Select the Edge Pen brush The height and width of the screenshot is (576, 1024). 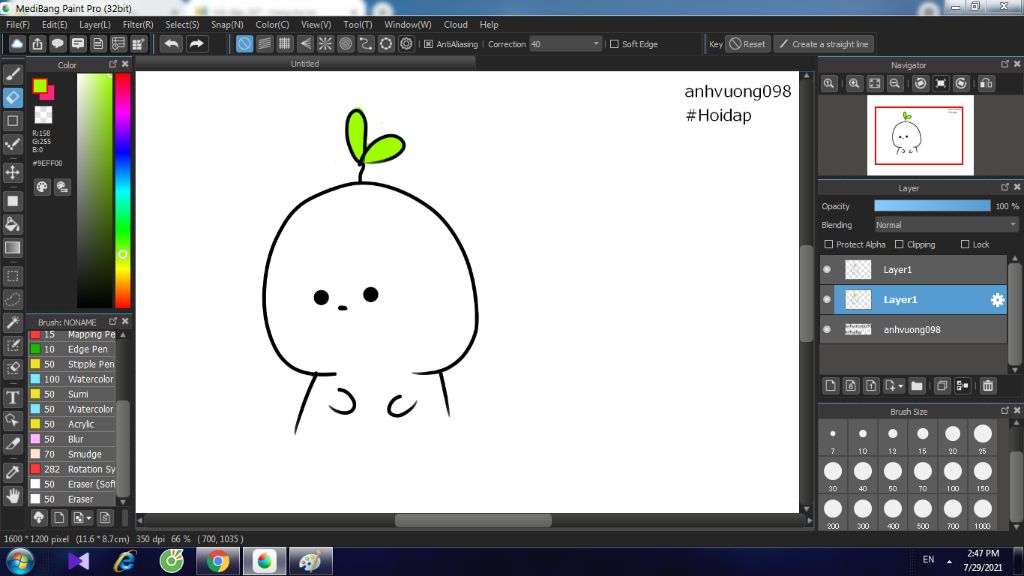click(72, 349)
